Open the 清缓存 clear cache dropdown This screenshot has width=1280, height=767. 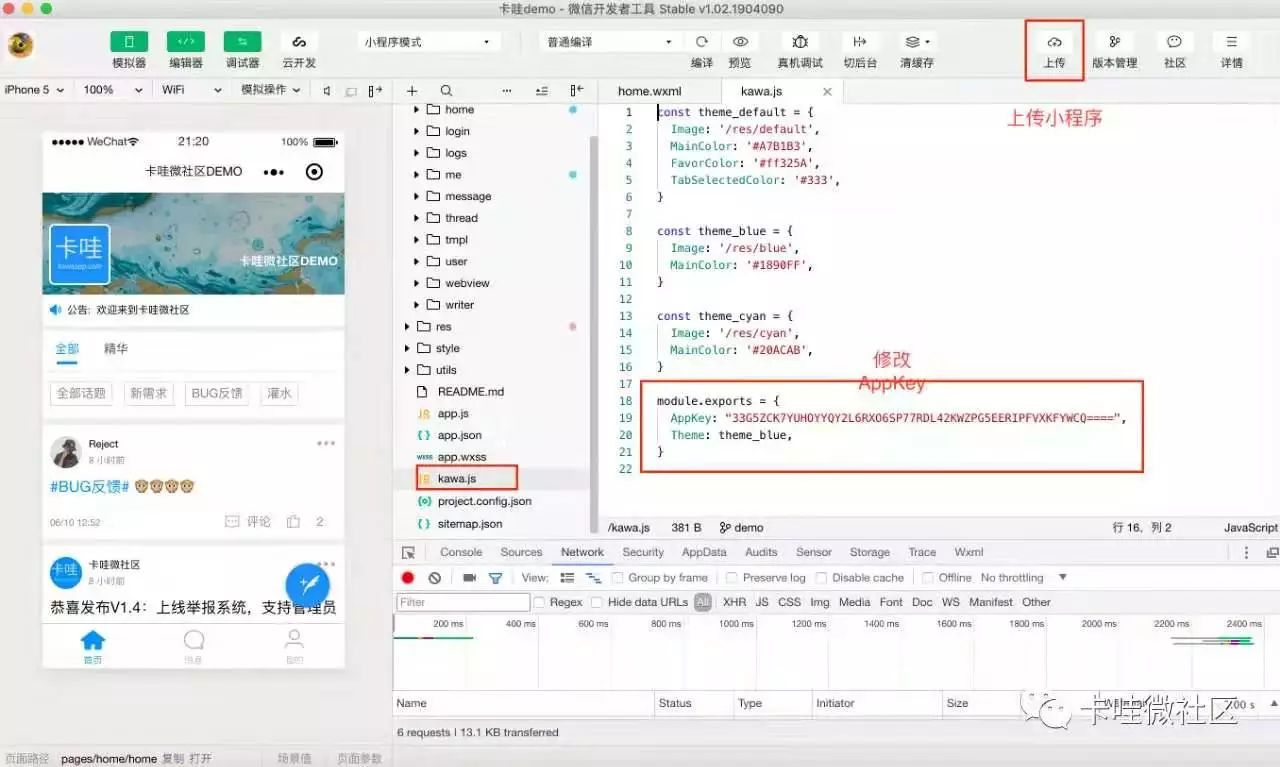pos(916,42)
